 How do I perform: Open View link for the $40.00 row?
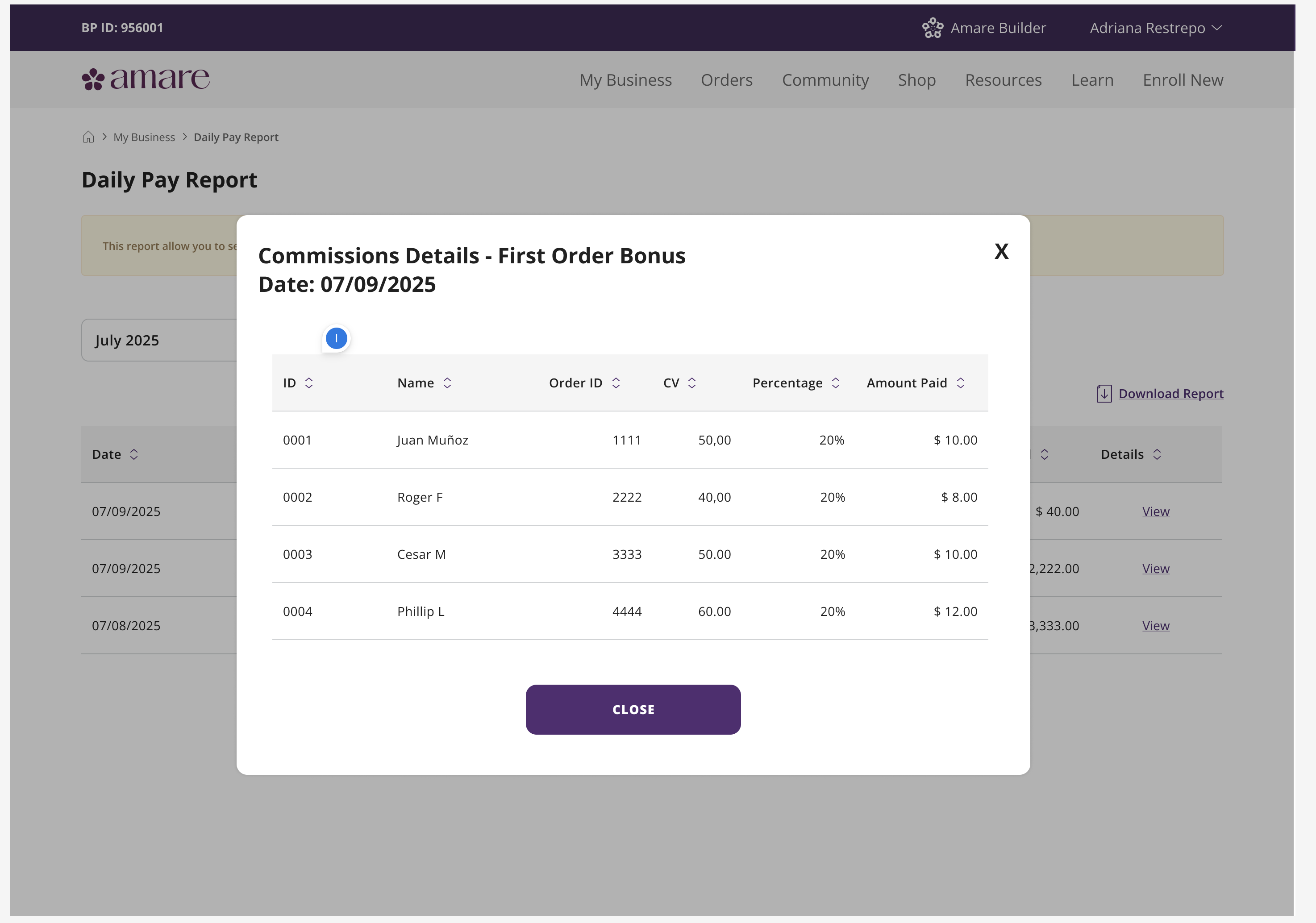1155,511
